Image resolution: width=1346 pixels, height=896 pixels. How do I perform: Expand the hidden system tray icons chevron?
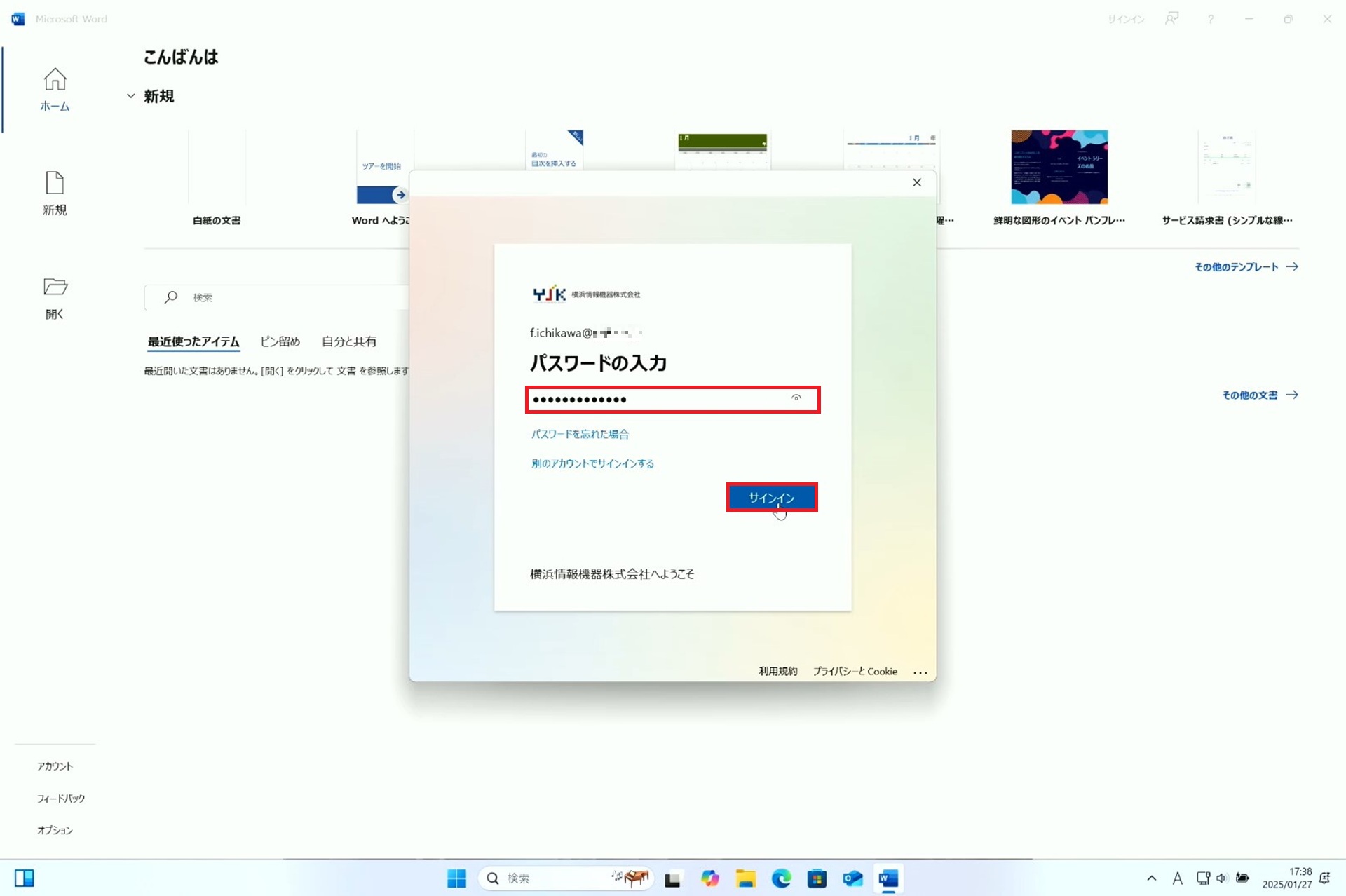(1151, 878)
